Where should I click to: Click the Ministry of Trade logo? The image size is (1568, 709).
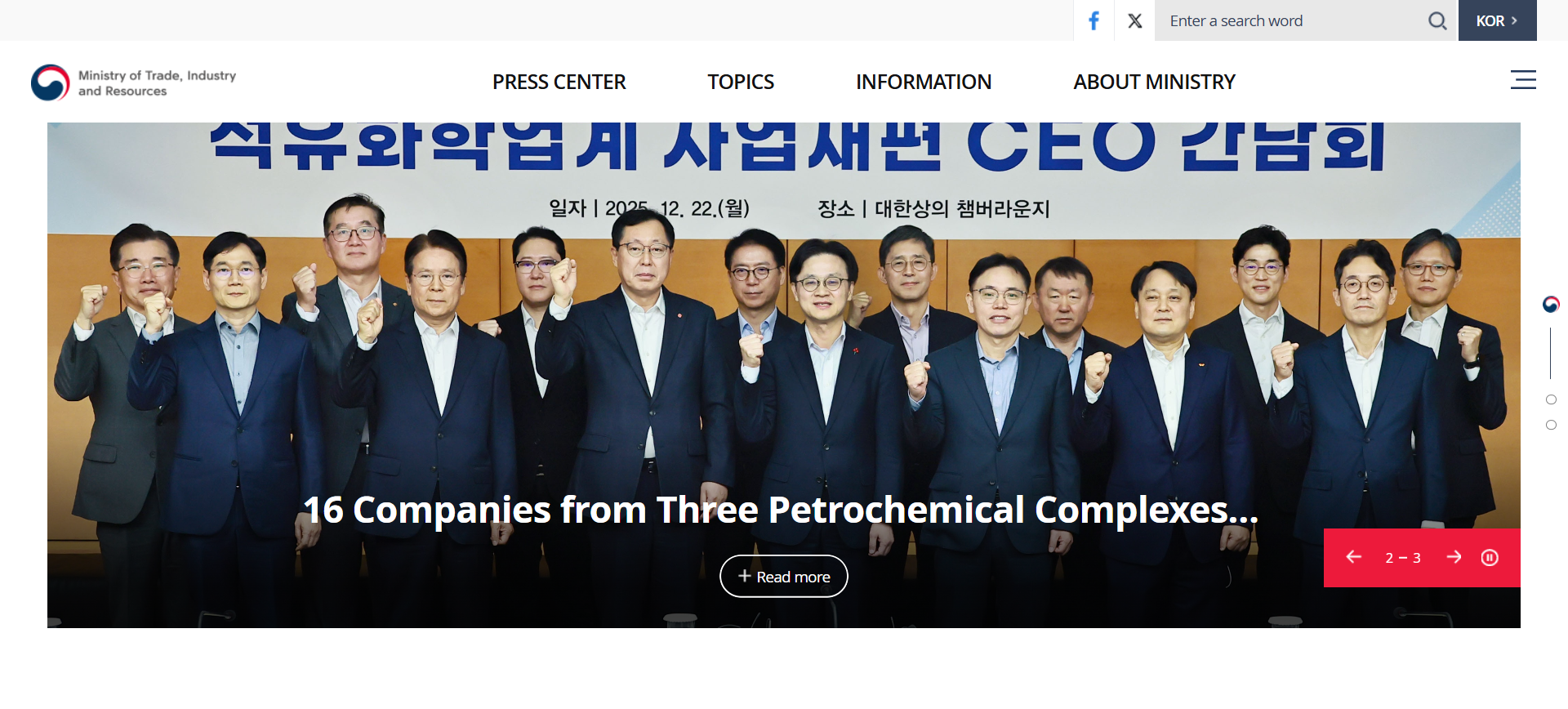(x=134, y=82)
